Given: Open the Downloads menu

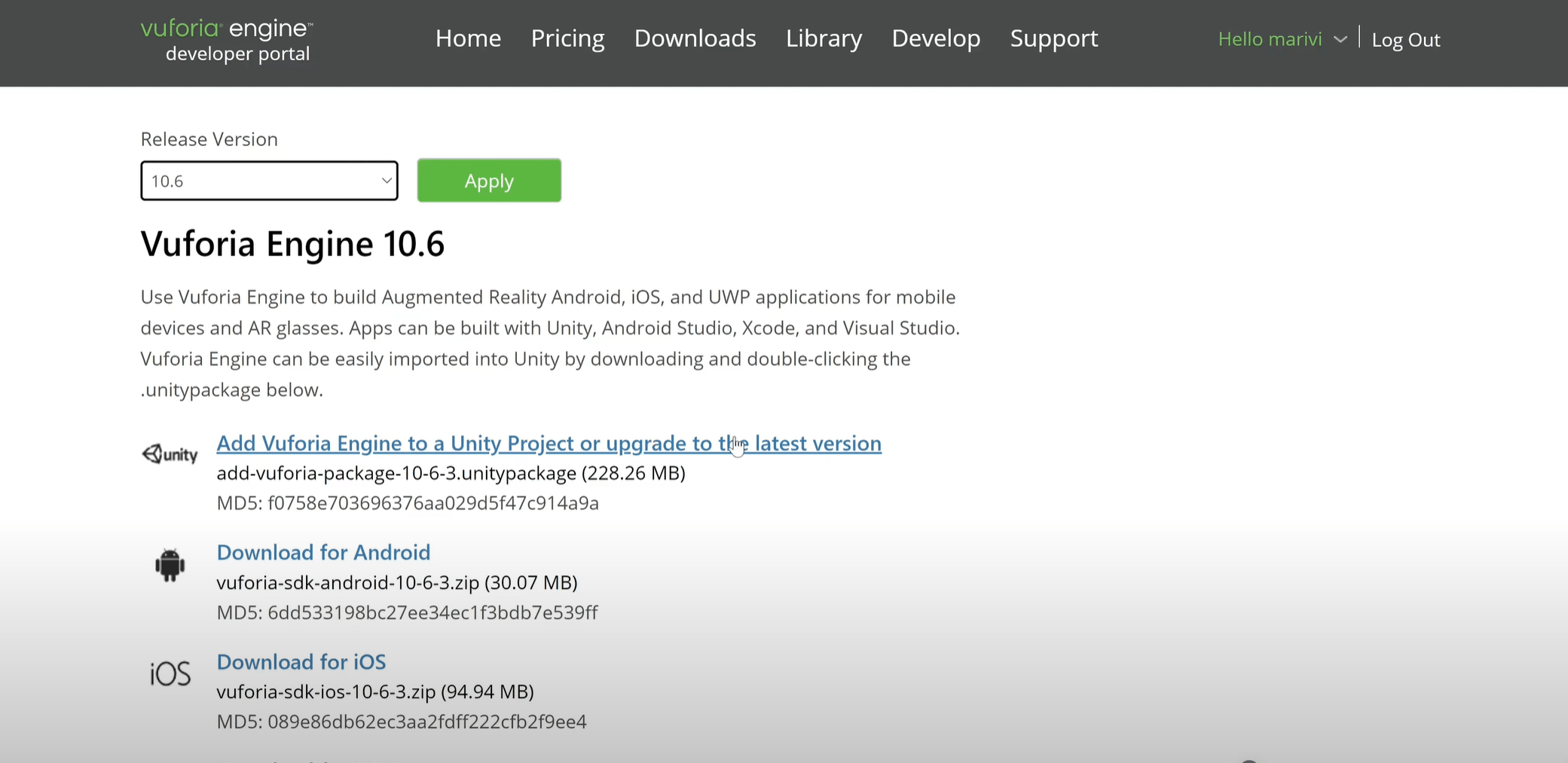Looking at the screenshot, I should coord(695,38).
